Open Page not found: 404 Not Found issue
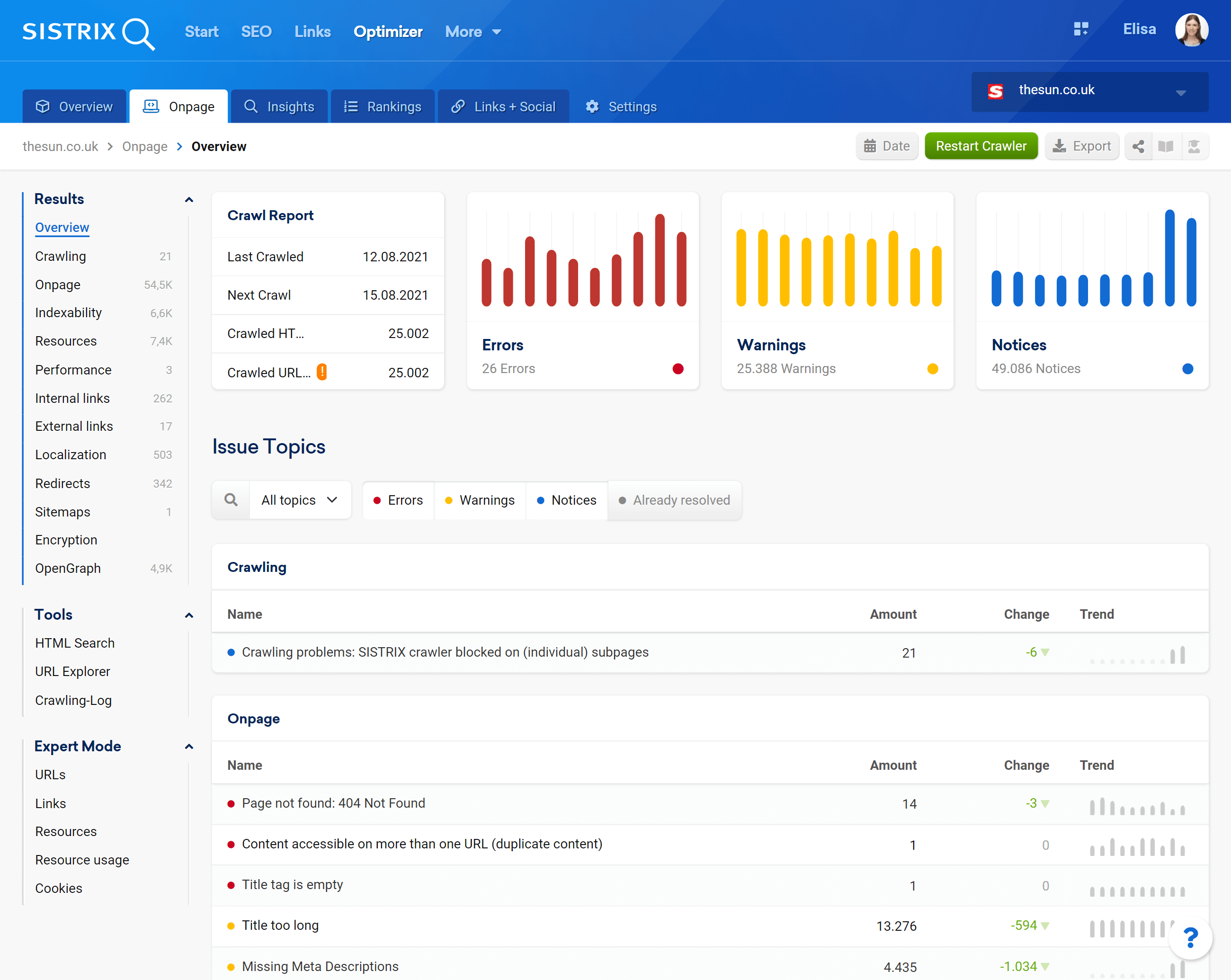The height and width of the screenshot is (980, 1231). (x=710, y=804)
